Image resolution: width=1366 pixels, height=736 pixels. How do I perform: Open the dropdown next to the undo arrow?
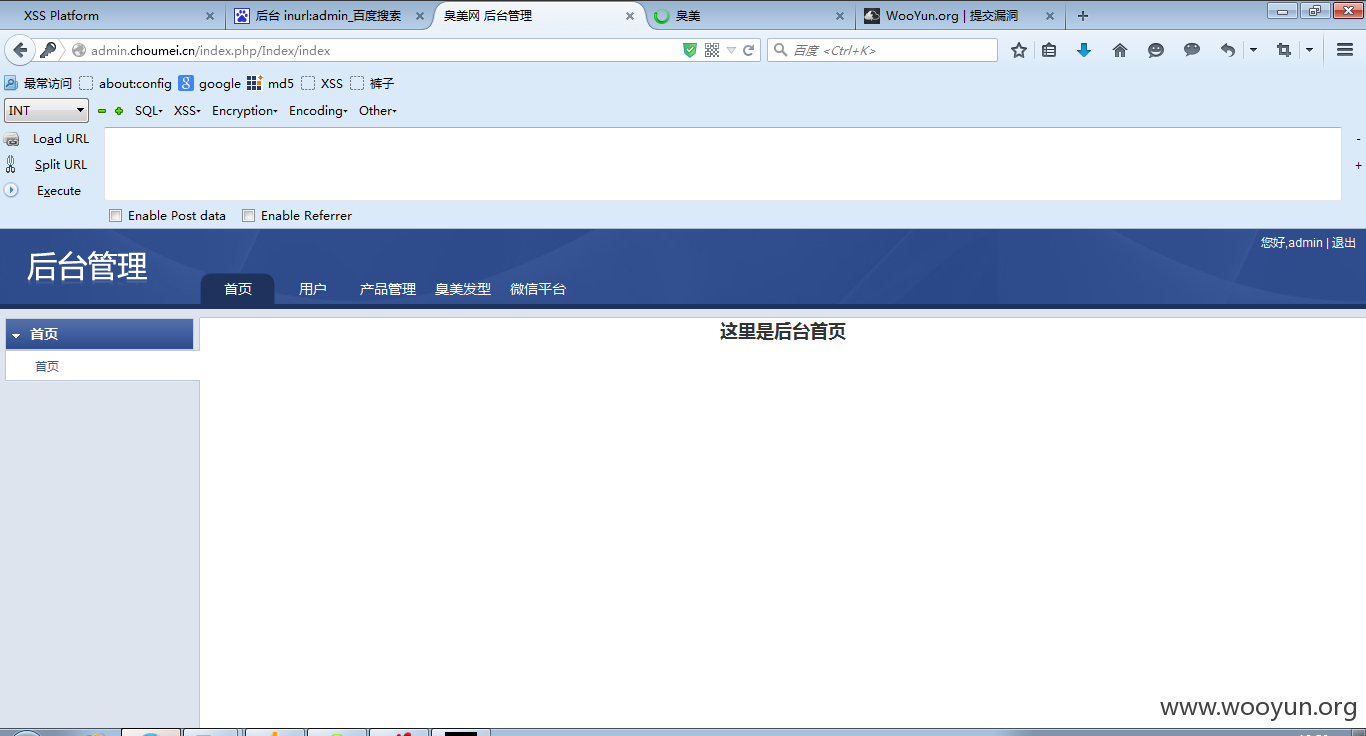(1253, 50)
